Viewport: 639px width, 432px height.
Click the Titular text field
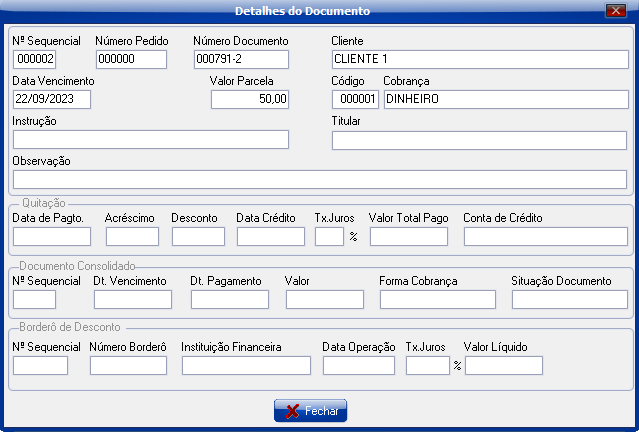(x=479, y=139)
